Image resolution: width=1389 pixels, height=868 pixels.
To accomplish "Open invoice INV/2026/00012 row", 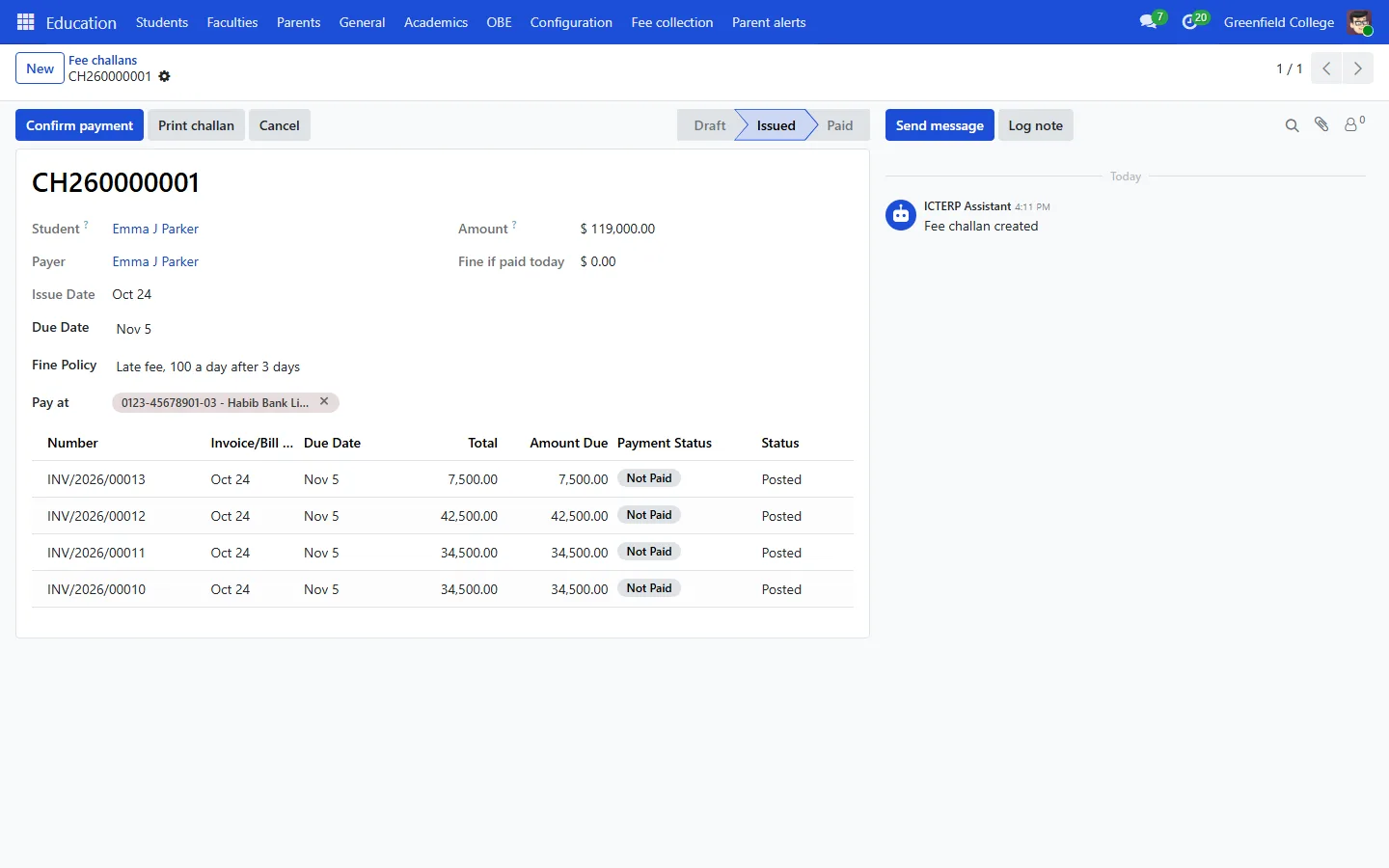I will click(443, 516).
